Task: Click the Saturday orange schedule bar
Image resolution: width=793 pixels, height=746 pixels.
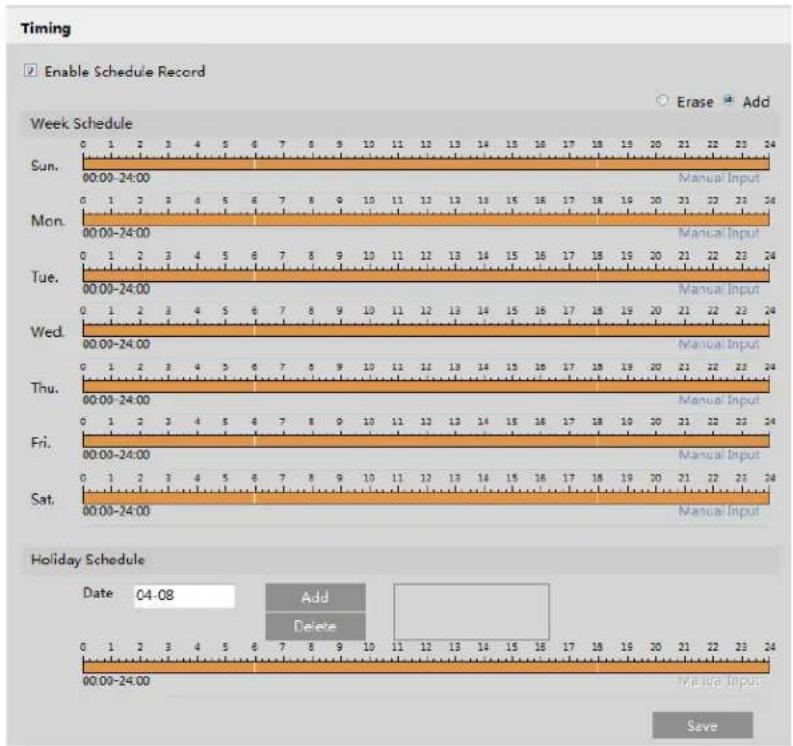Action: [x=426, y=498]
